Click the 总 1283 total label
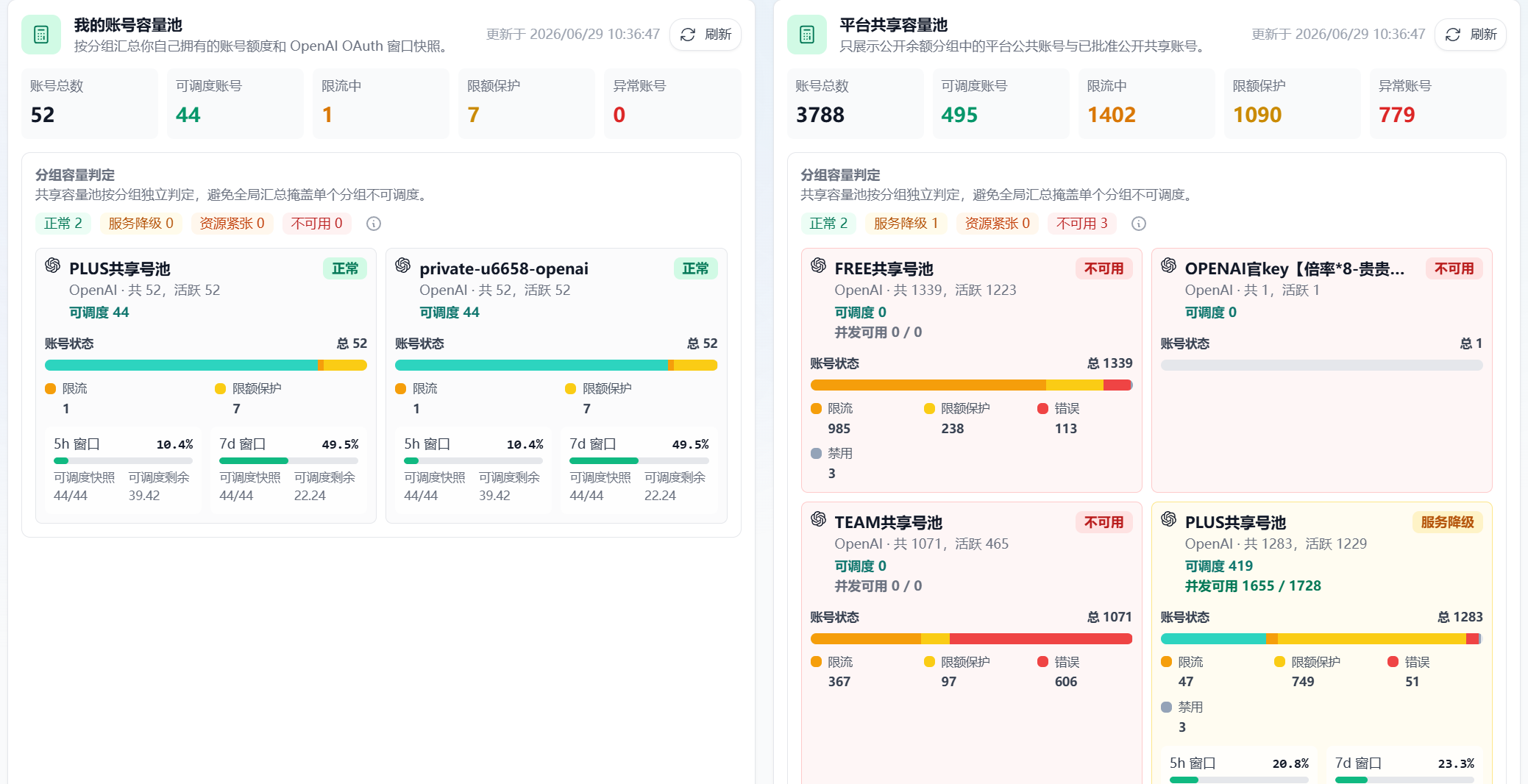The image size is (1528, 784). (x=1460, y=617)
